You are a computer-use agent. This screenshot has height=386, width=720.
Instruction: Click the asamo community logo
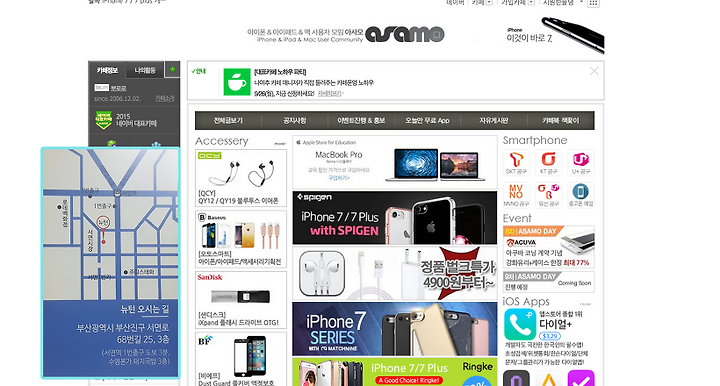405,34
